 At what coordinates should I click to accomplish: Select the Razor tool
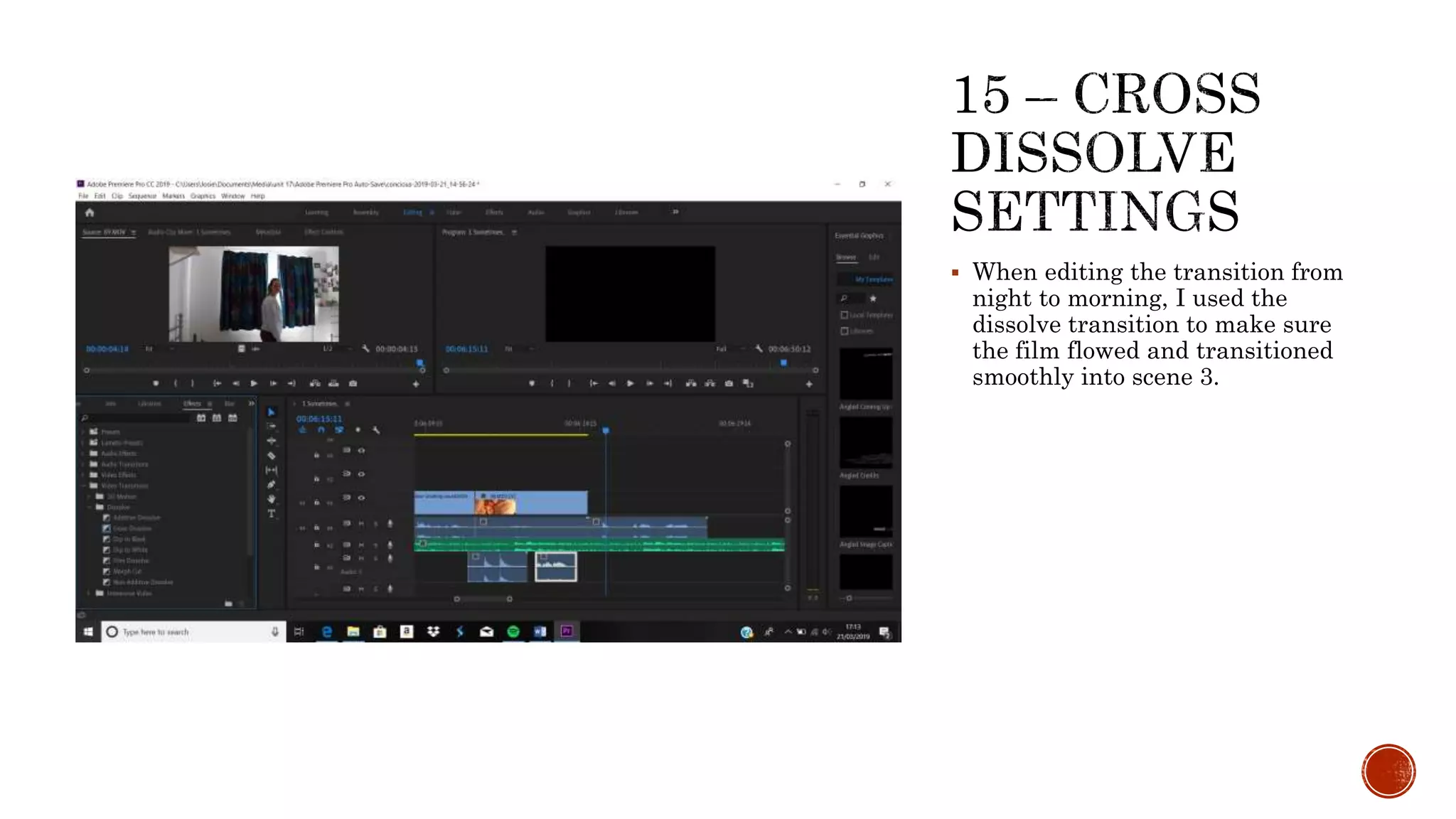271,456
